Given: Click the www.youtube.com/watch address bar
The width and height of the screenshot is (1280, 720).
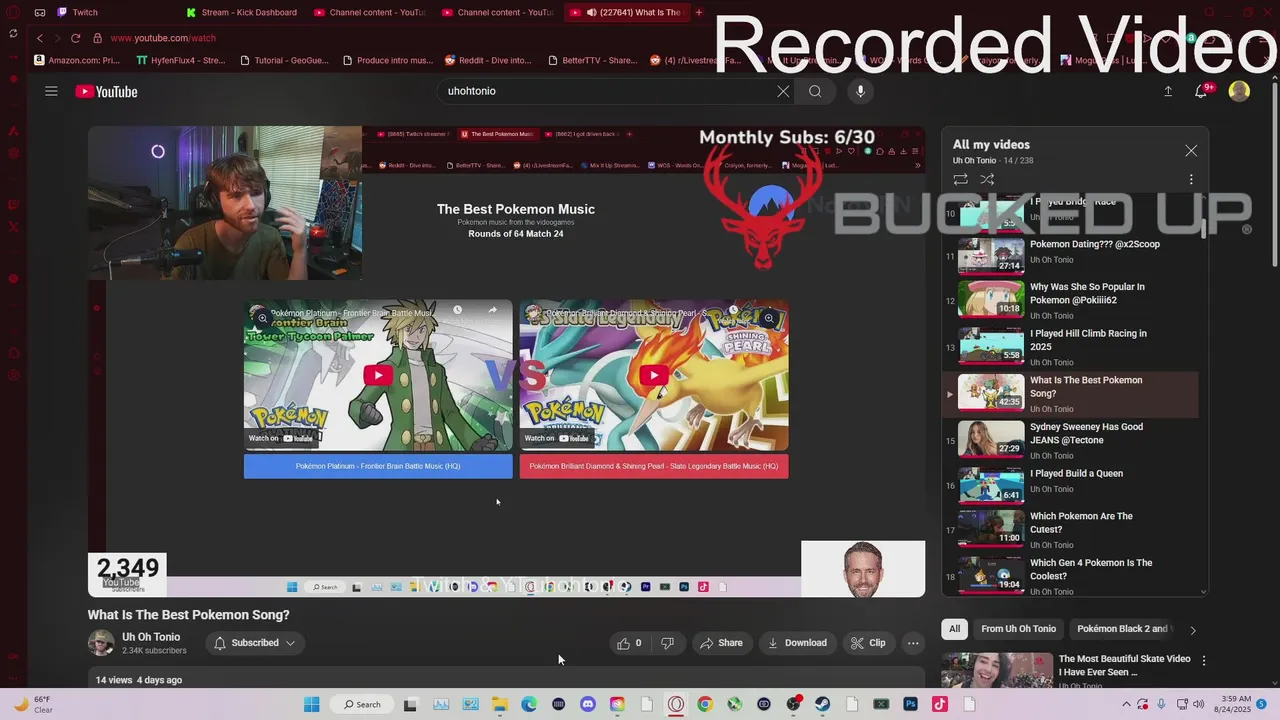Looking at the screenshot, I should pos(163,38).
